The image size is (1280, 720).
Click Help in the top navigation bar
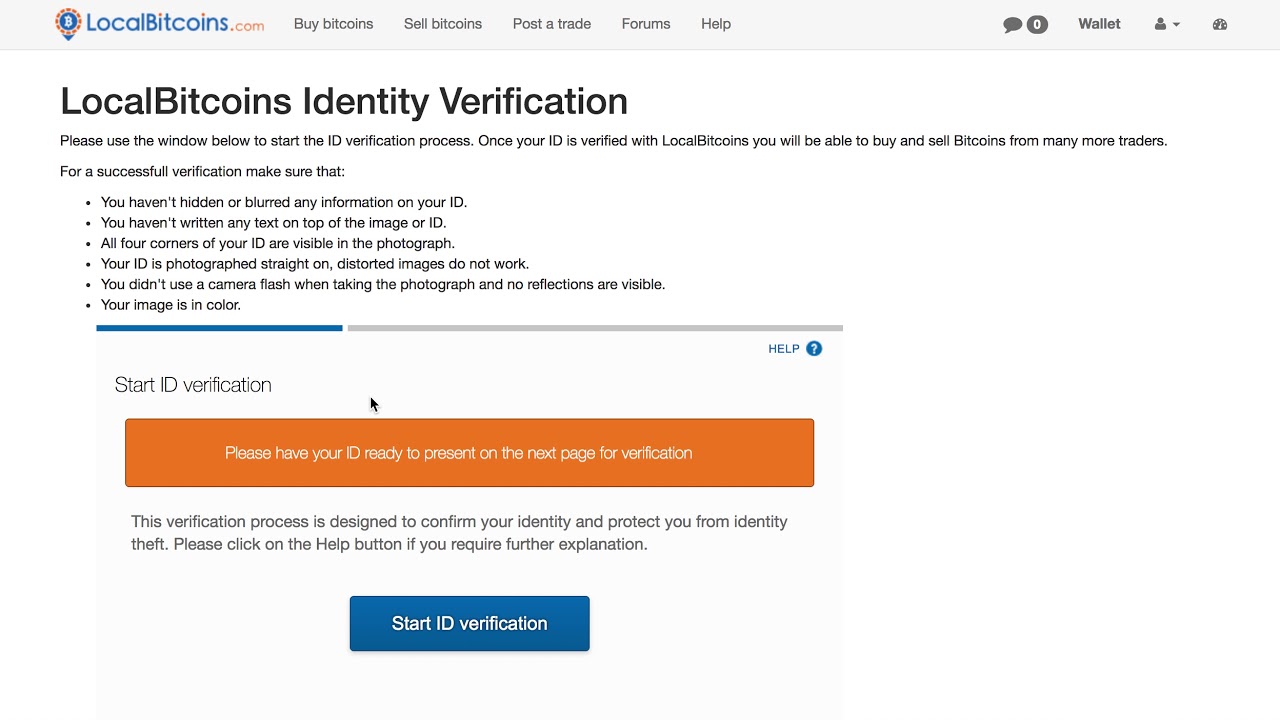click(x=715, y=24)
